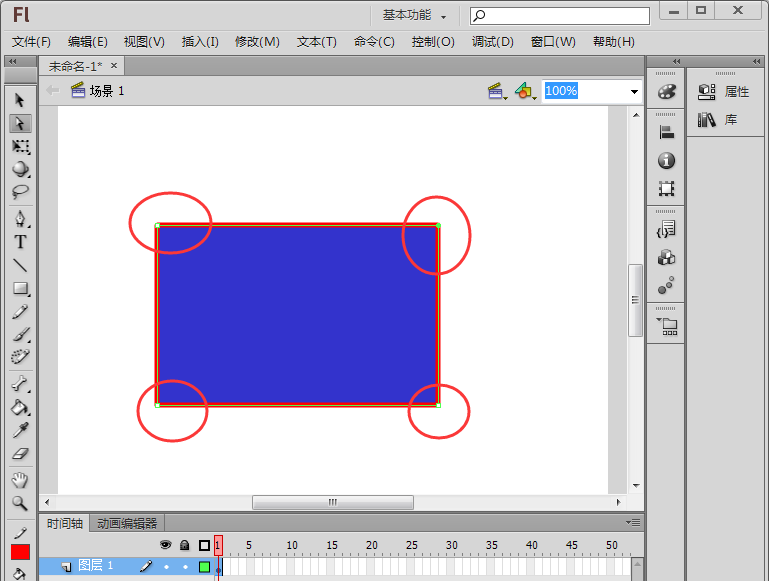This screenshot has width=769, height=581.
Task: Open the Edit Scene dropdown icon
Action: click(x=498, y=91)
